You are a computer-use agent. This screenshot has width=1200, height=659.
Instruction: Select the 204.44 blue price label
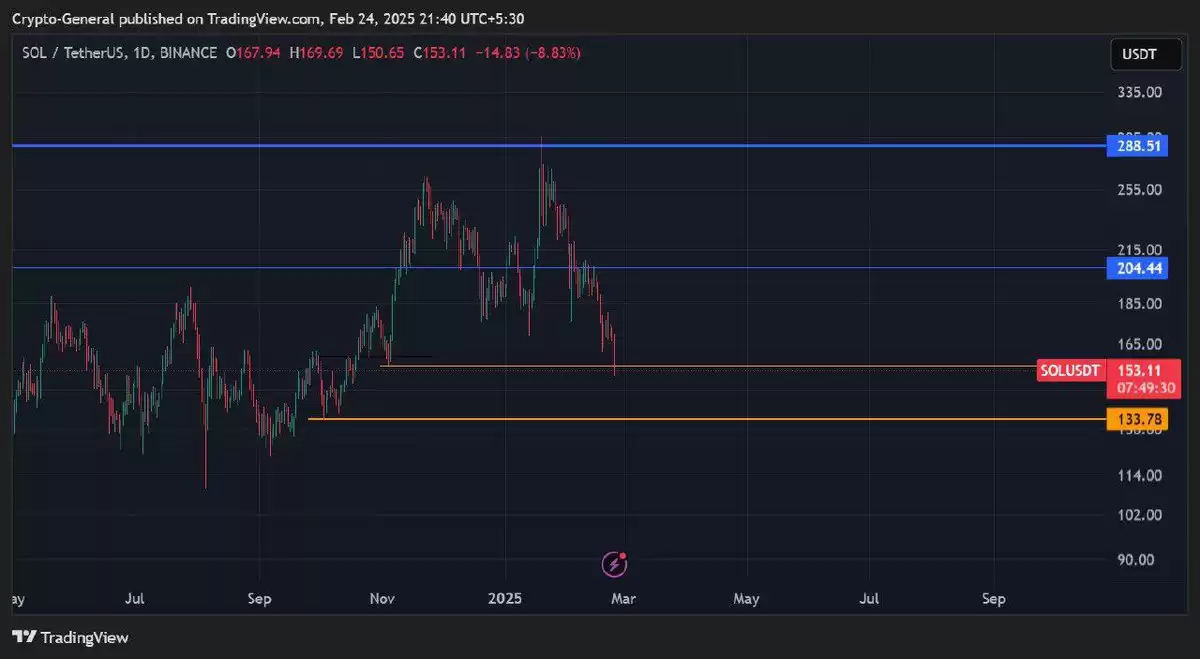(1138, 268)
